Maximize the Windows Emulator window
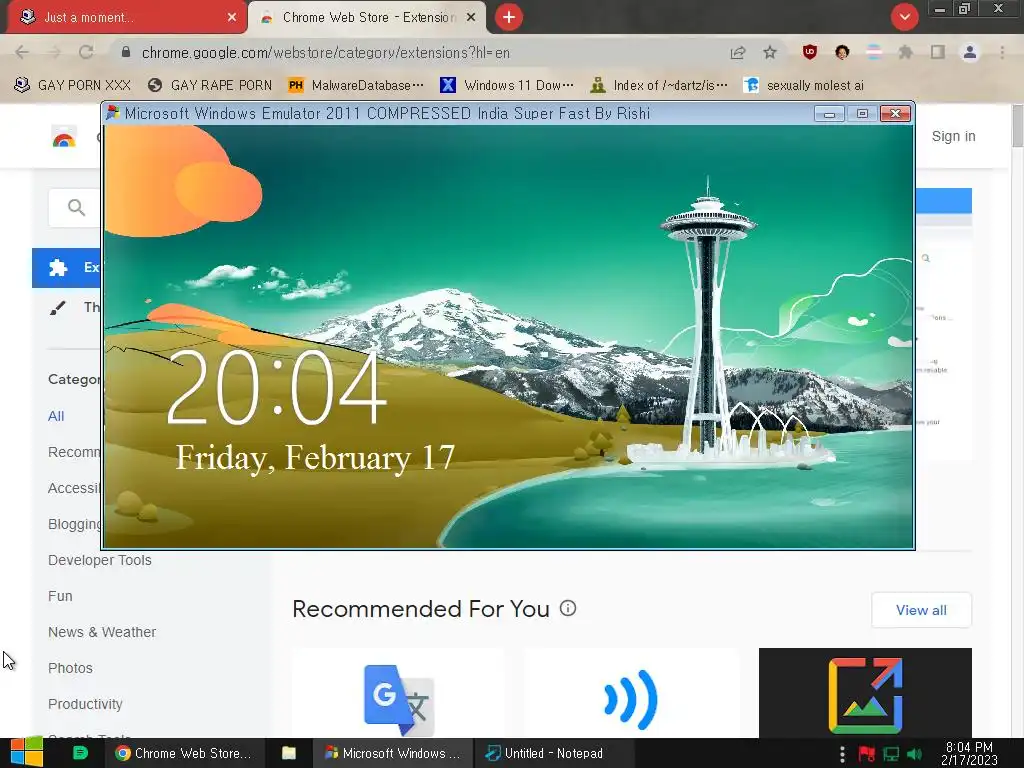The width and height of the screenshot is (1024, 768). pos(862,114)
